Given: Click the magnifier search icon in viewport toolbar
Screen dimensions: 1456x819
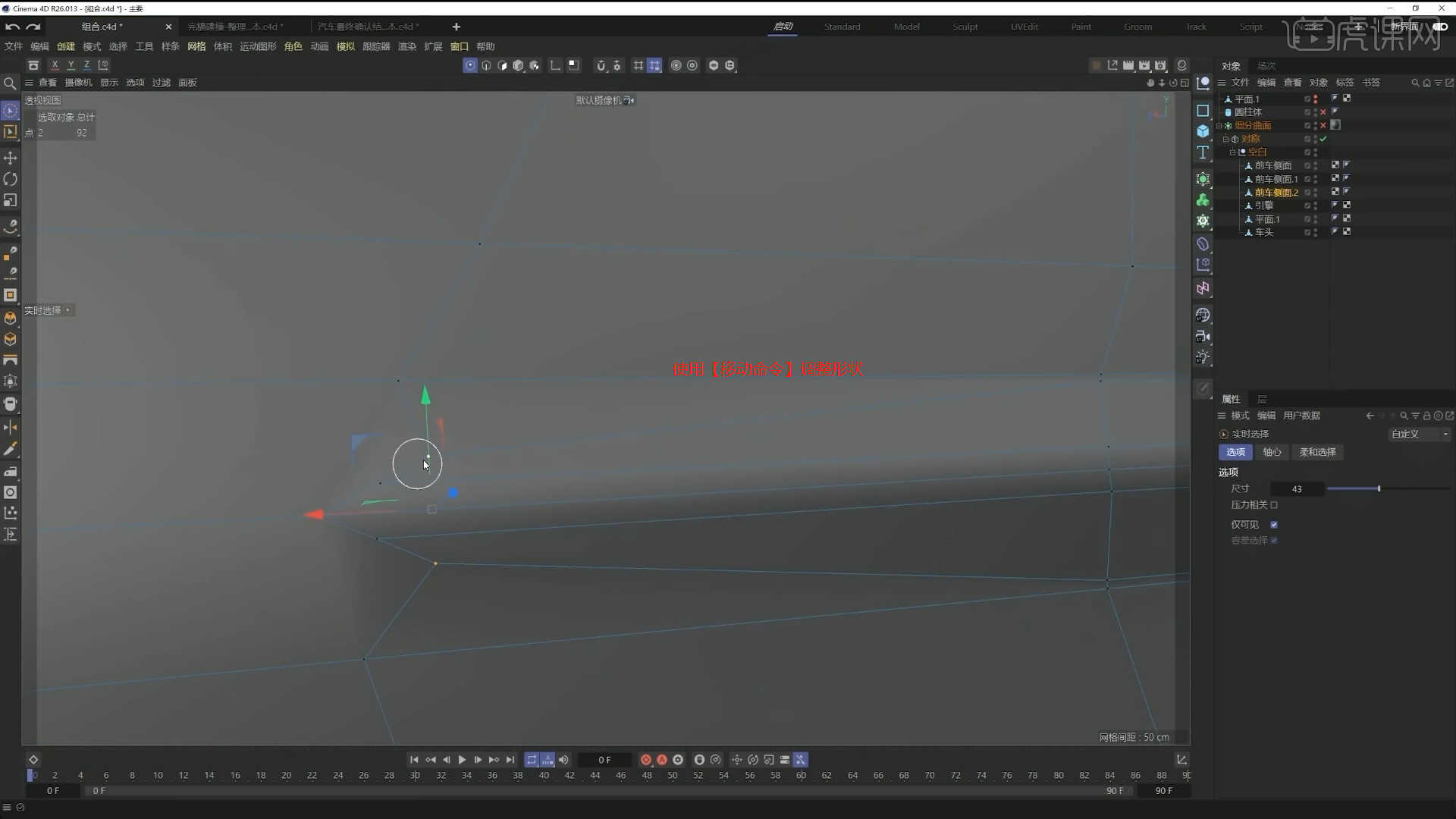Looking at the screenshot, I should tap(10, 84).
